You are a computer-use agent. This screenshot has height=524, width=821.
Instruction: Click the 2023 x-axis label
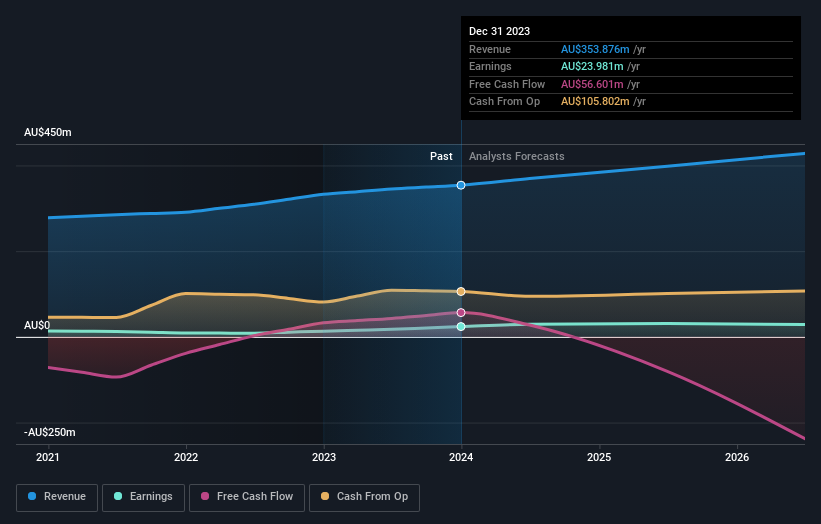pyautogui.click(x=324, y=457)
